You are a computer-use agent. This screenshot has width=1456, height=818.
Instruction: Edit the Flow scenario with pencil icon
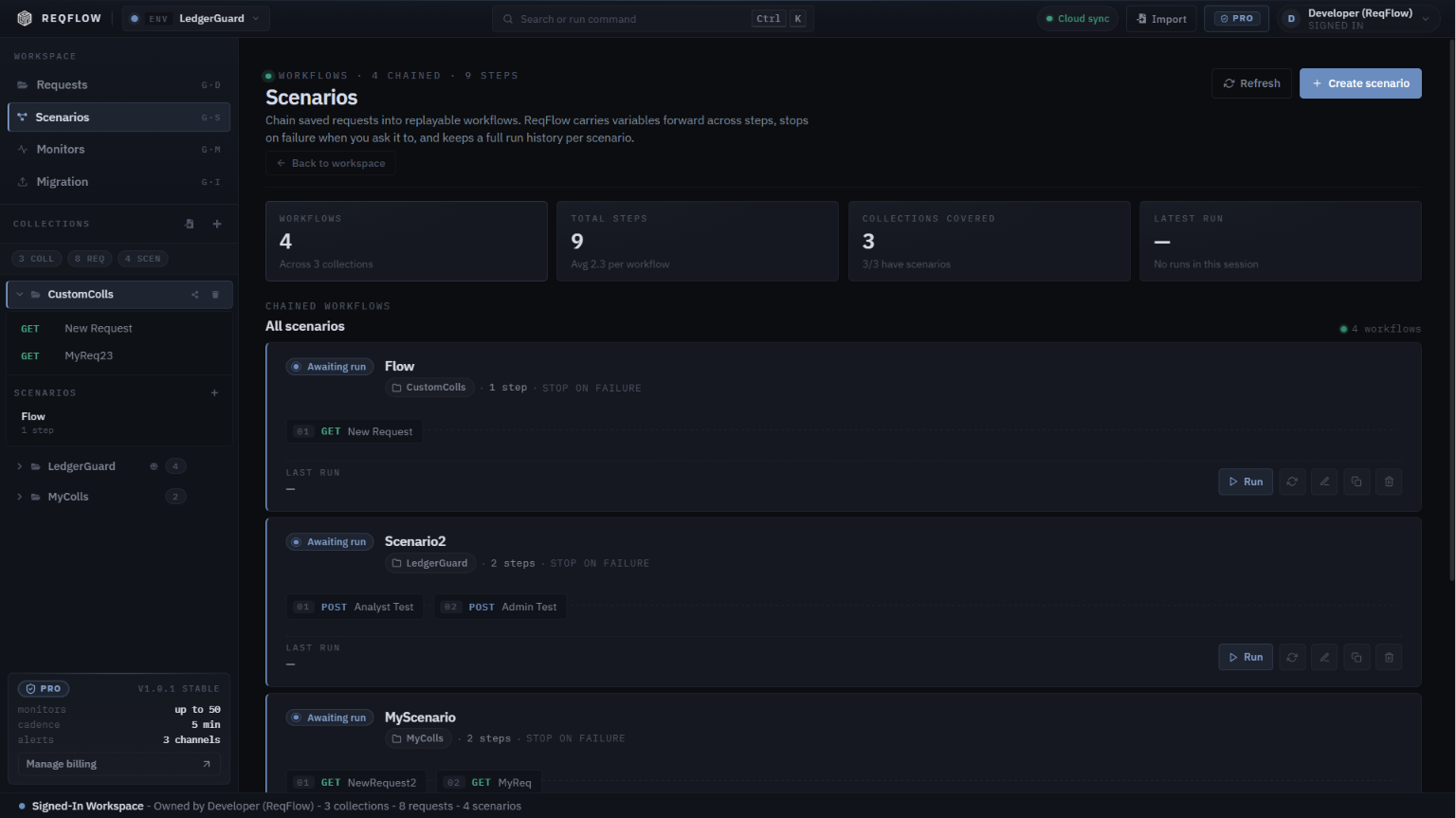[1324, 482]
